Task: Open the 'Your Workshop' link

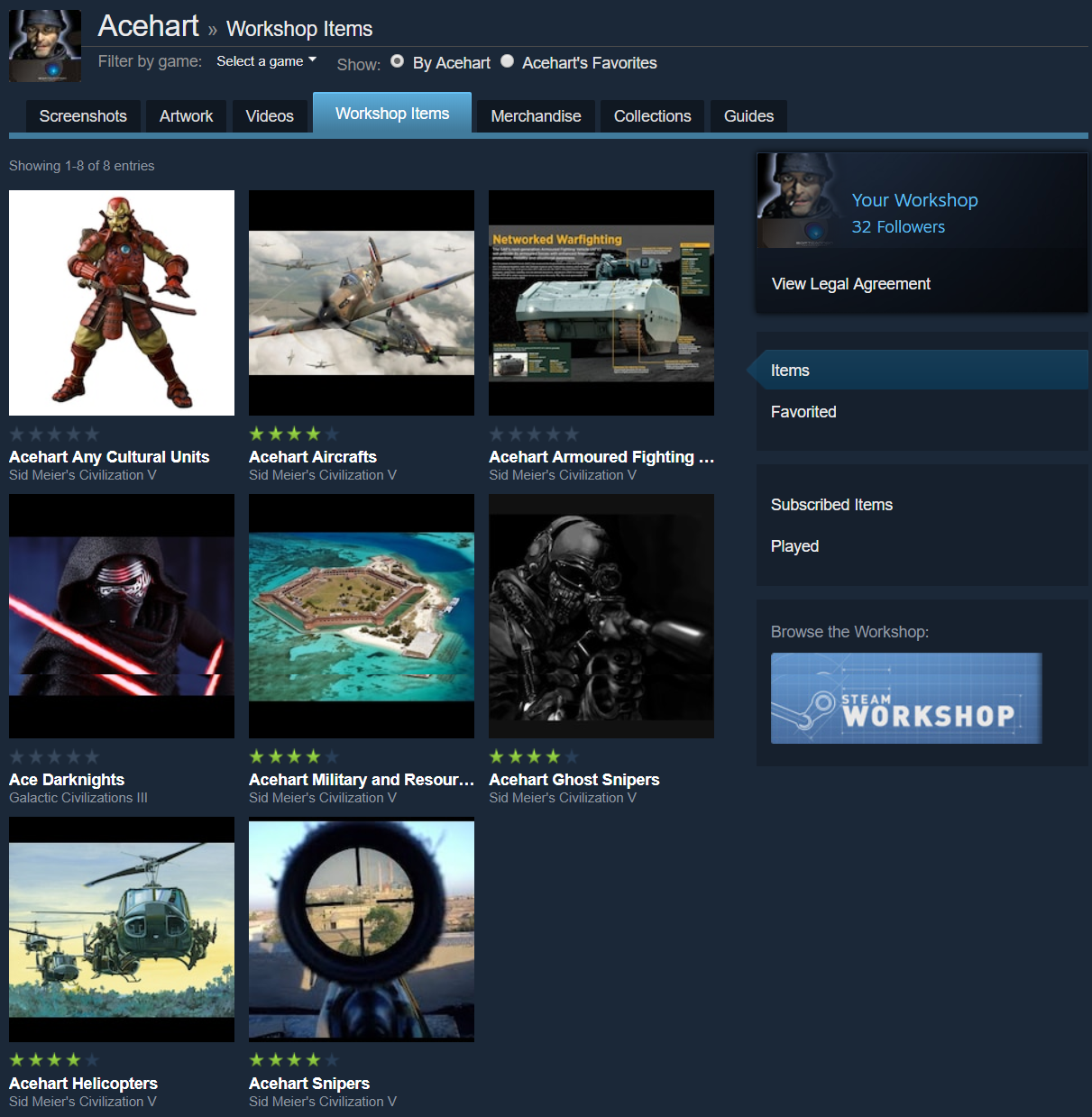Action: [914, 200]
